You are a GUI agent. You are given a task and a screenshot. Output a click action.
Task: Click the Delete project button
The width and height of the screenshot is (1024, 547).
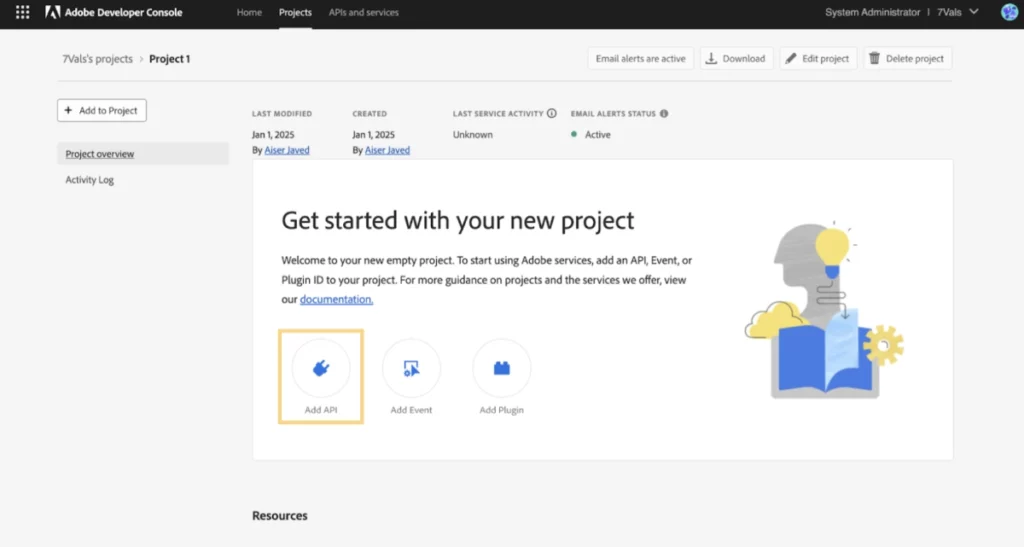click(907, 59)
